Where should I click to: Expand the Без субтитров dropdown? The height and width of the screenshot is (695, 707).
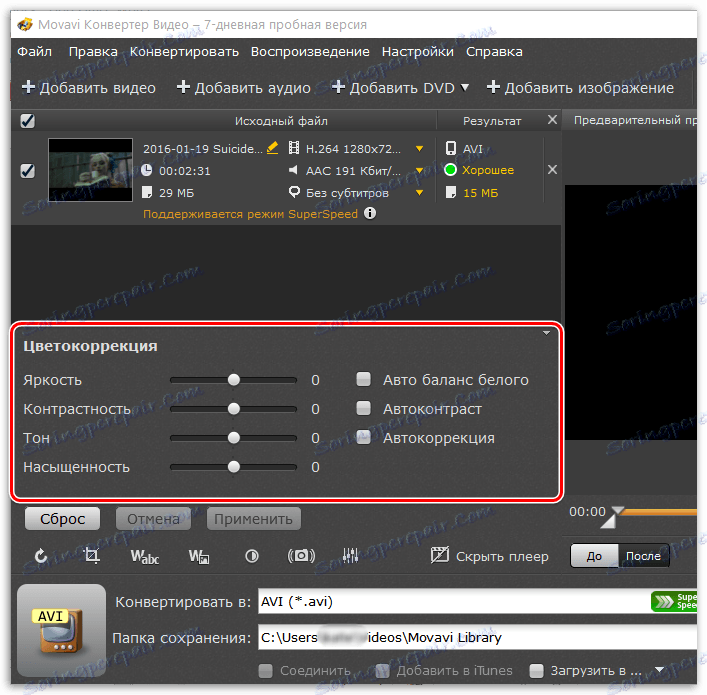[419, 193]
